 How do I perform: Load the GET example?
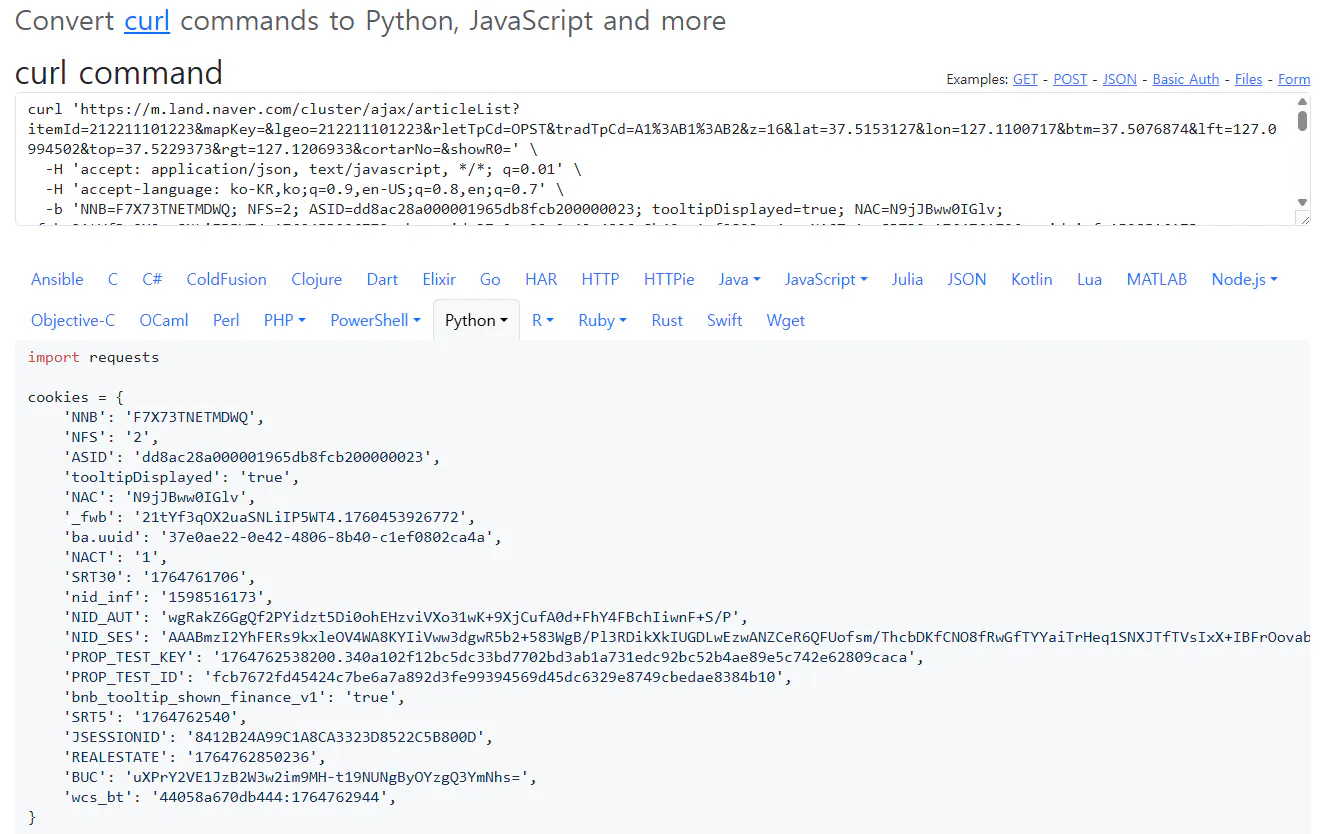(1025, 79)
